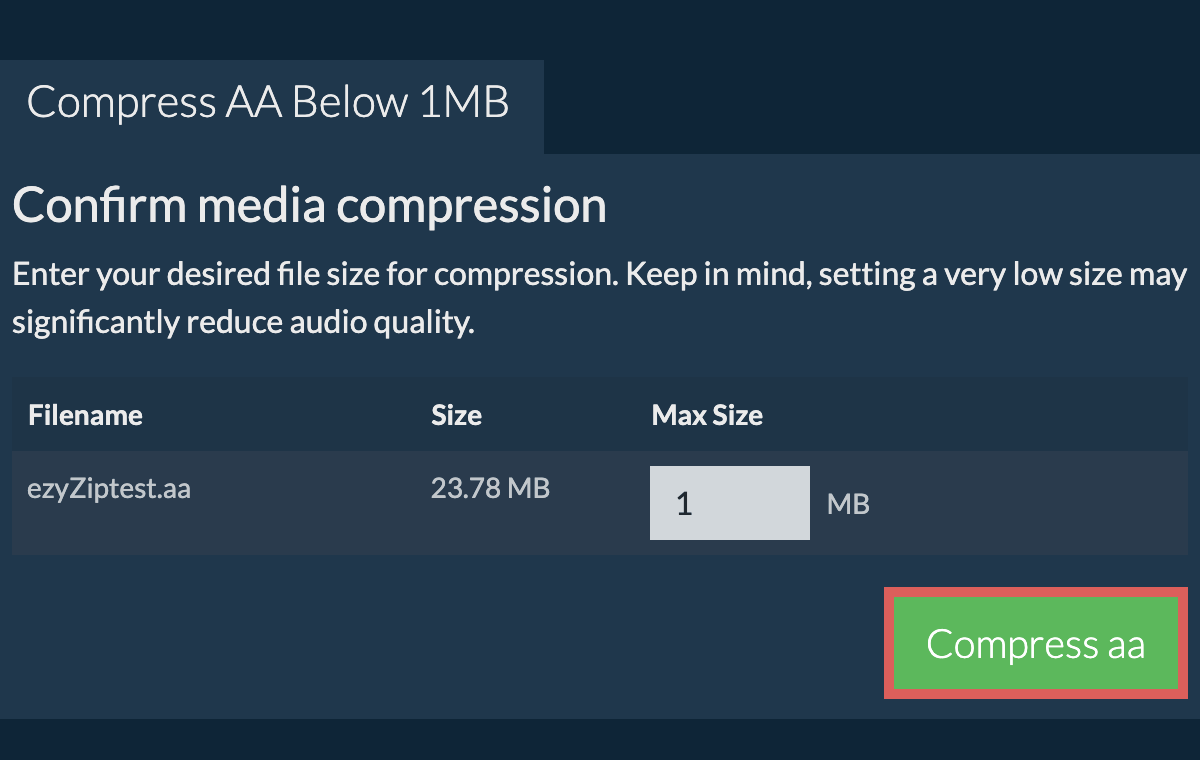Select the Compress AA Below 1MB tab

click(x=268, y=103)
